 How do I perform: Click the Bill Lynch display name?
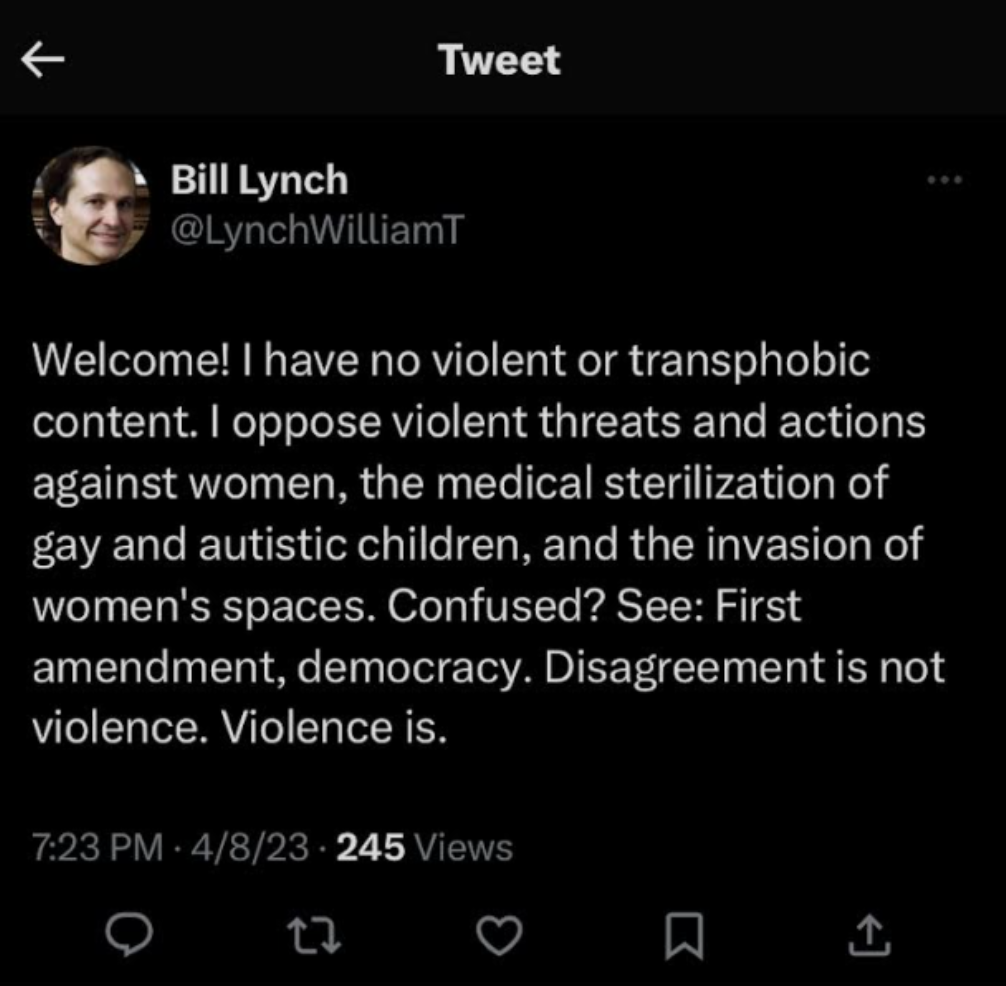tap(259, 181)
